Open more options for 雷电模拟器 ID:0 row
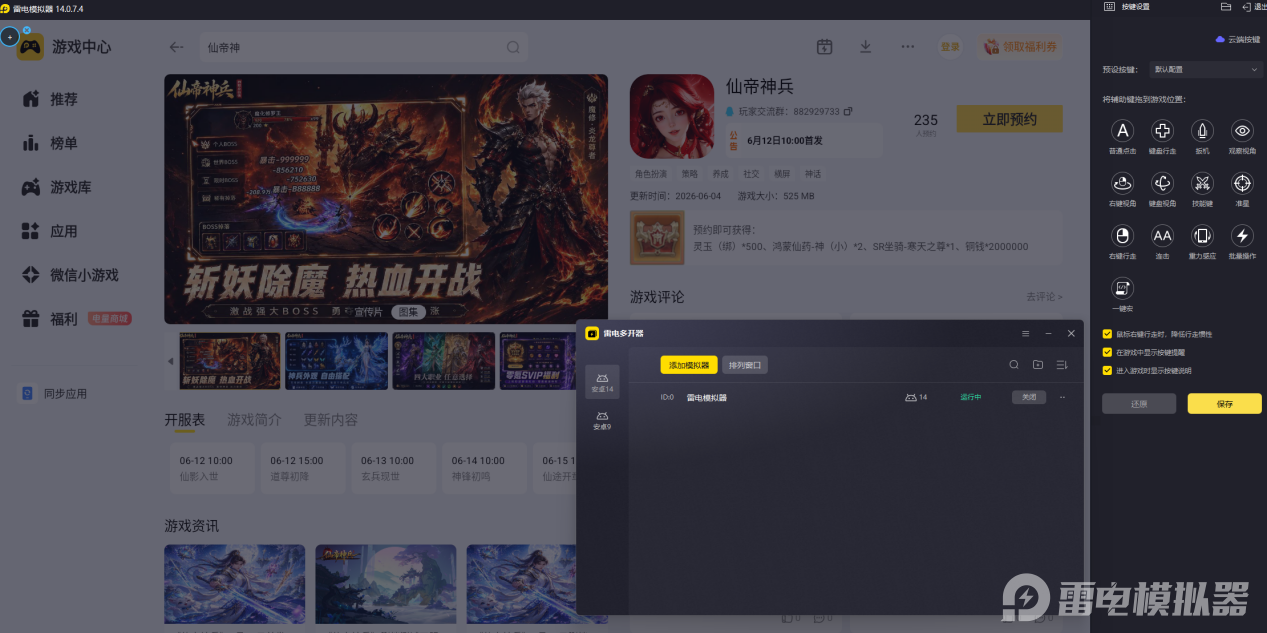This screenshot has width=1267, height=633. pos(1062,397)
